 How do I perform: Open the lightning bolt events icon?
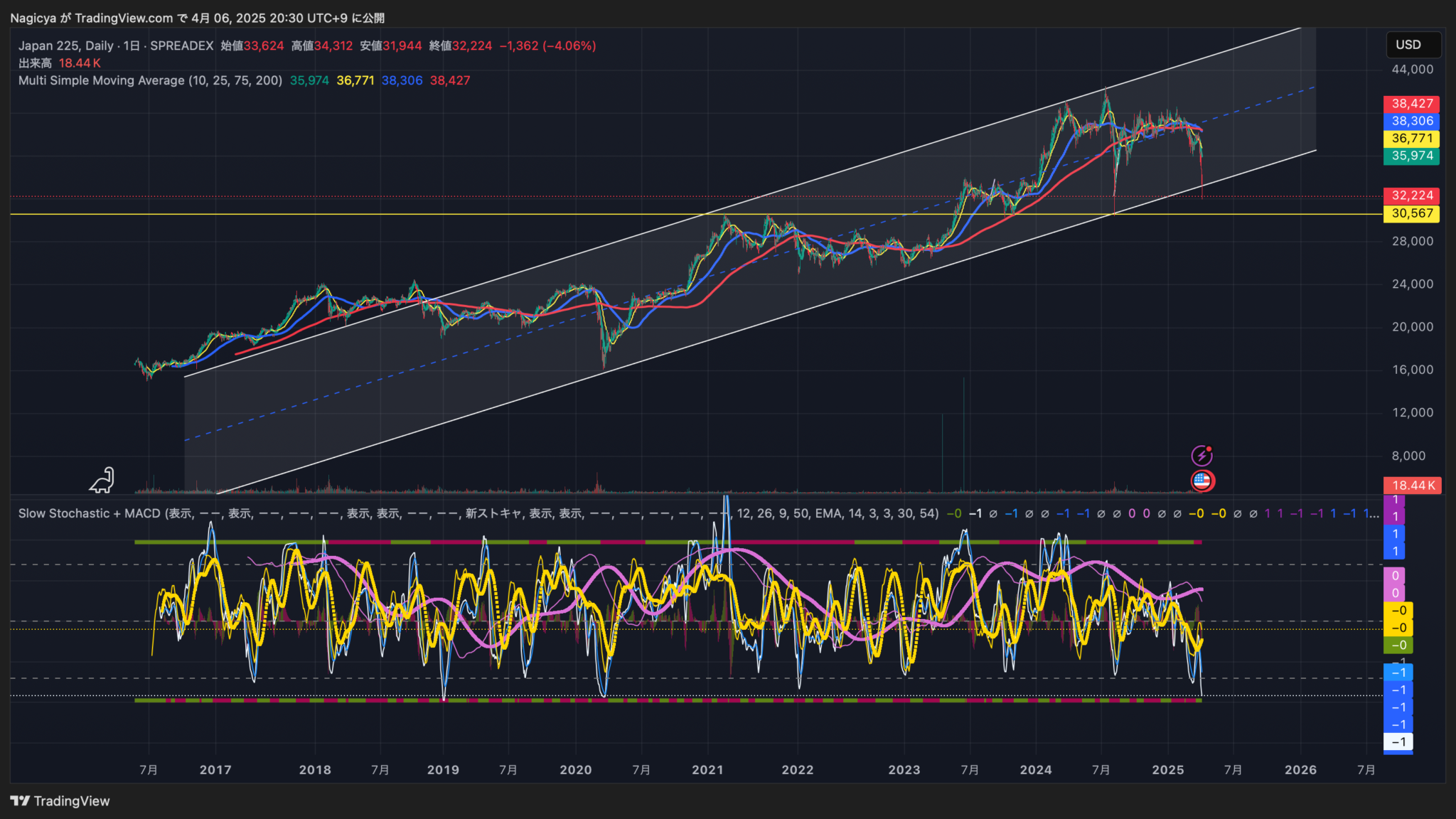pos(1201,456)
